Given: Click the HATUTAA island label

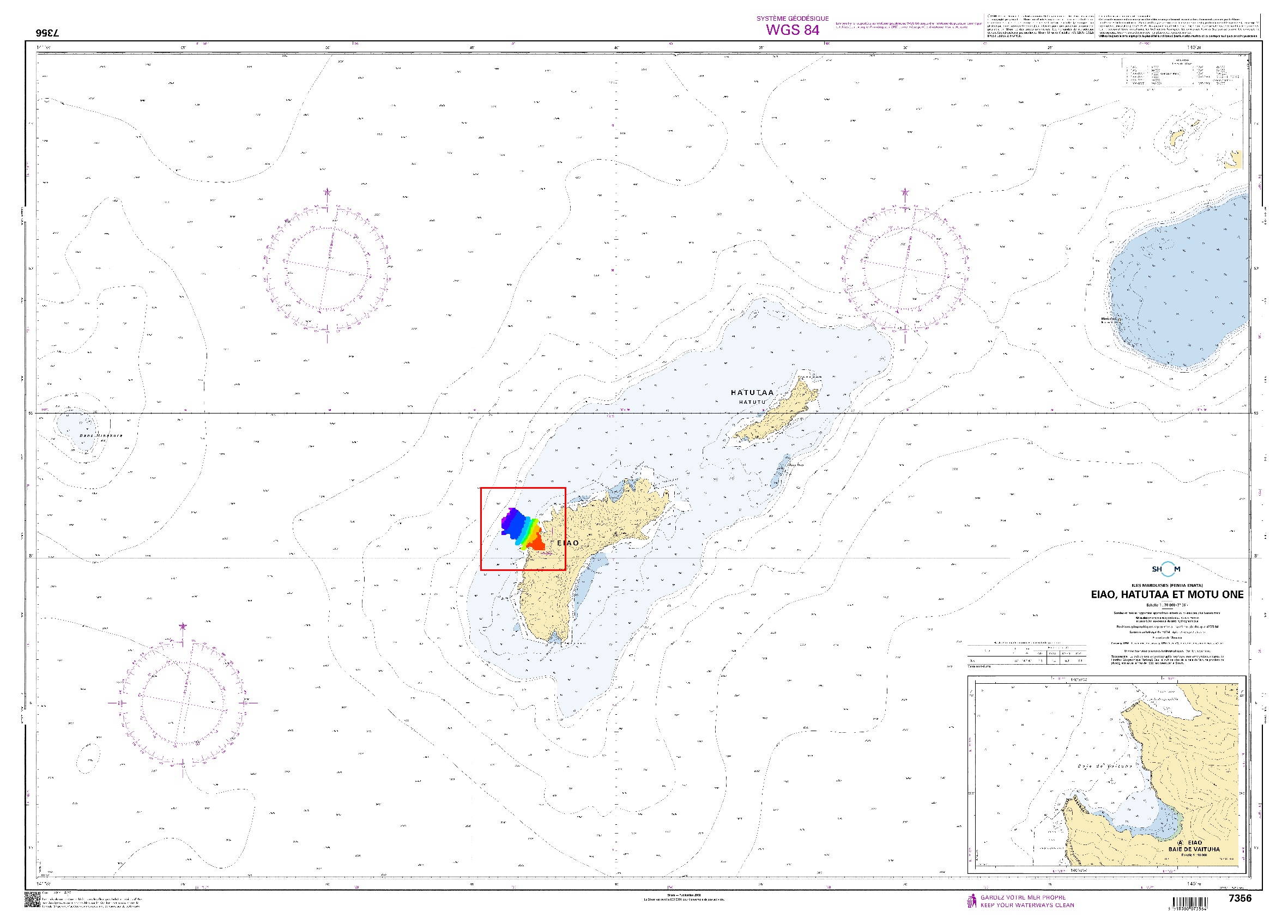Looking at the screenshot, I should [752, 393].
